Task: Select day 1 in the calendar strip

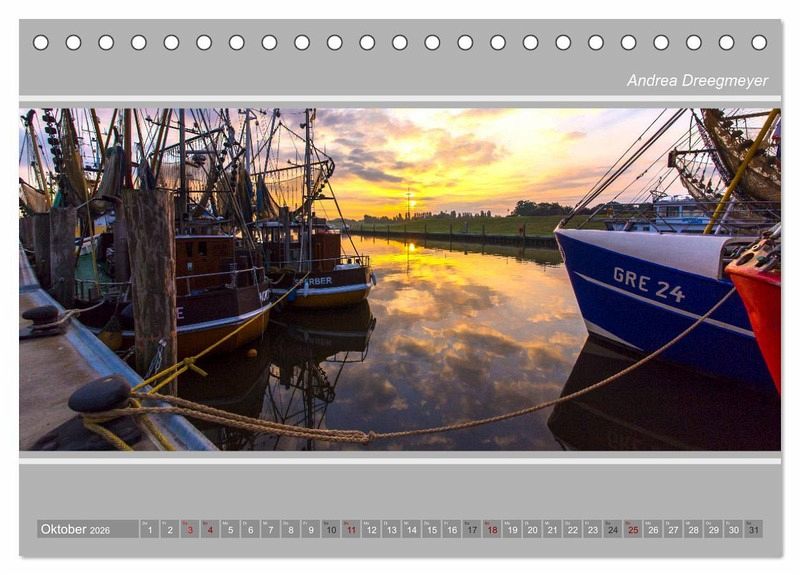Action: (149, 529)
